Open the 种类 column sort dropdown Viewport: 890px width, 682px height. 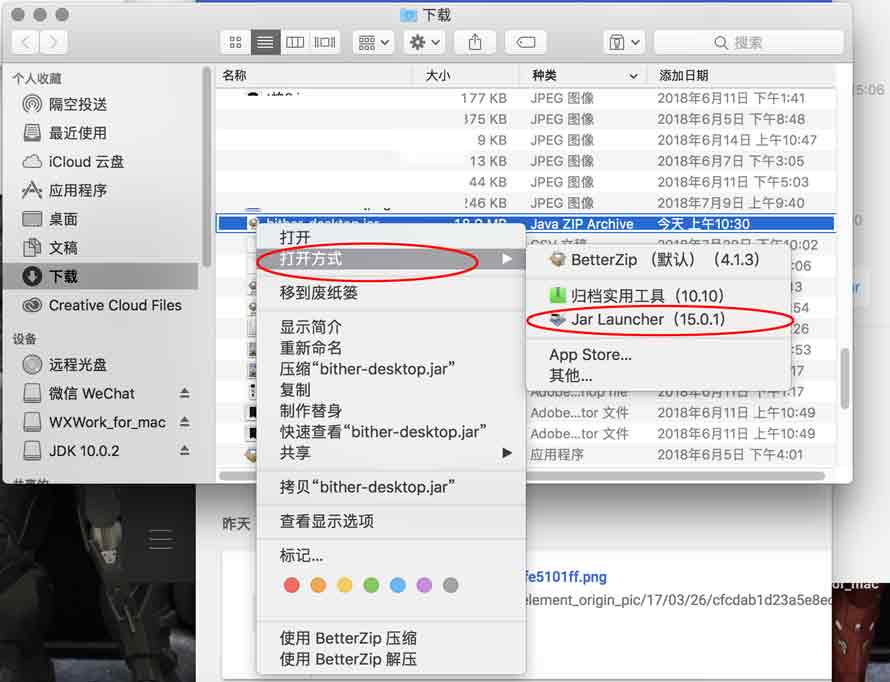pyautogui.click(x=634, y=75)
